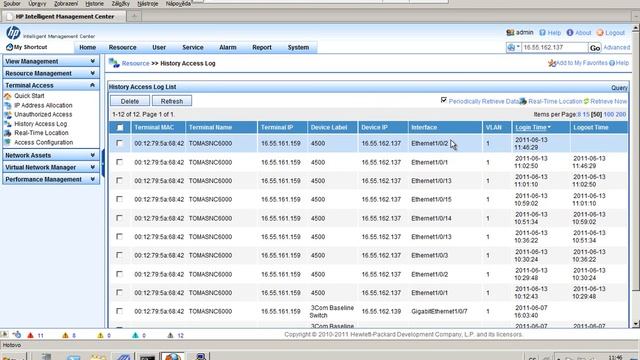Click the Real-Time Location sidebar icon

point(8,133)
